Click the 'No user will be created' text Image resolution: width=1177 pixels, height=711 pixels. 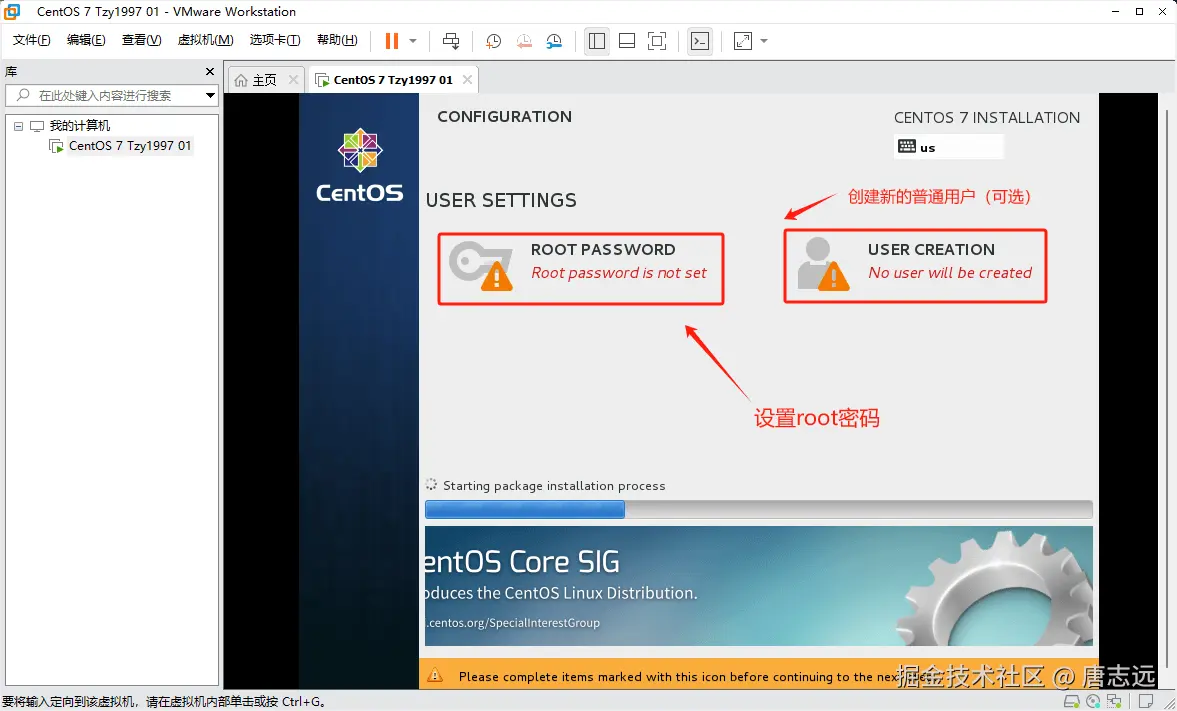[950, 273]
